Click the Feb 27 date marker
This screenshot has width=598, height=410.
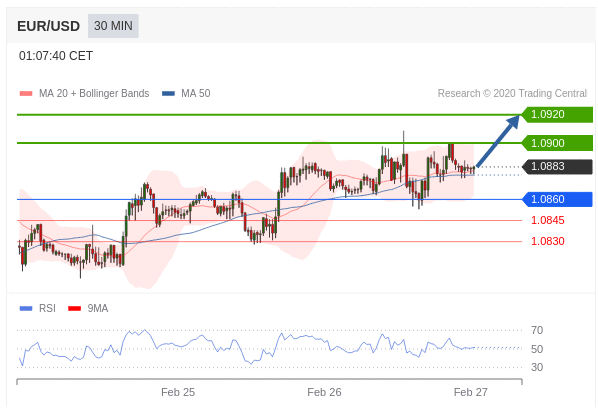[x=471, y=392]
